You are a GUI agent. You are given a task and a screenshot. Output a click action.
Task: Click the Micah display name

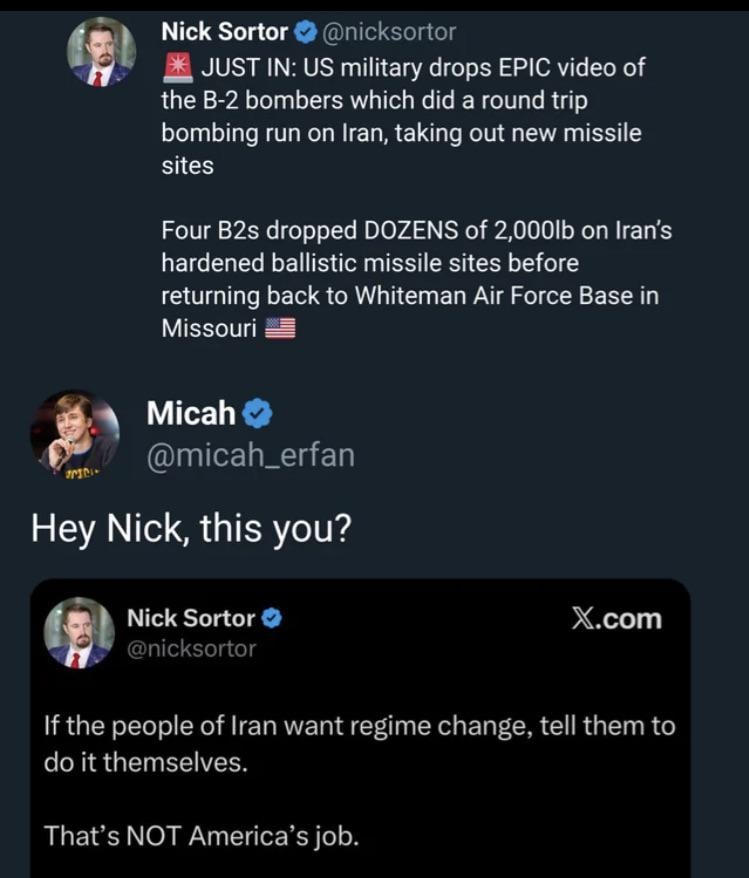[x=191, y=411]
